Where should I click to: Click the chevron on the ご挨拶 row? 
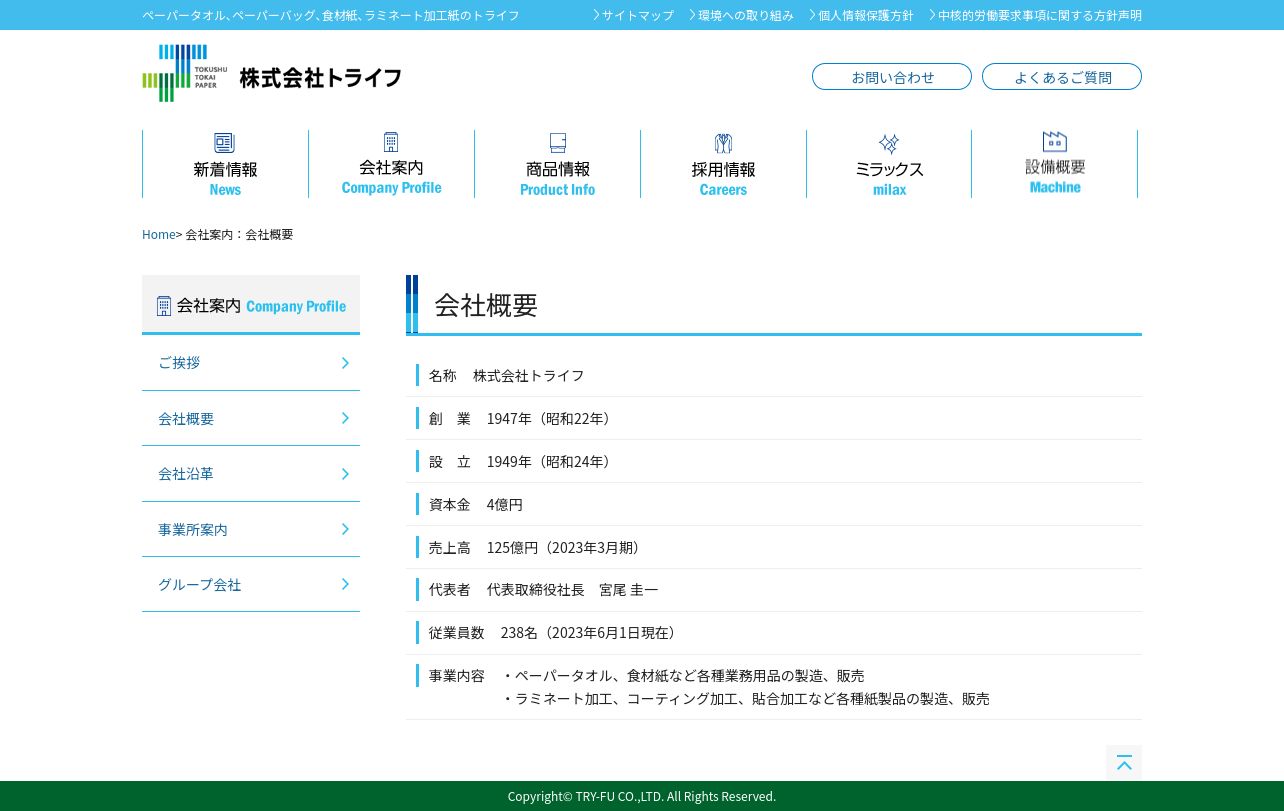click(345, 363)
